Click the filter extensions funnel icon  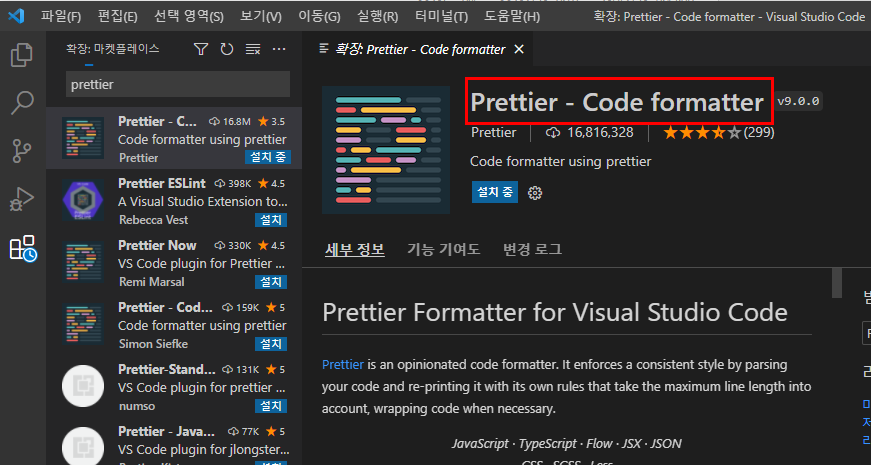point(201,49)
